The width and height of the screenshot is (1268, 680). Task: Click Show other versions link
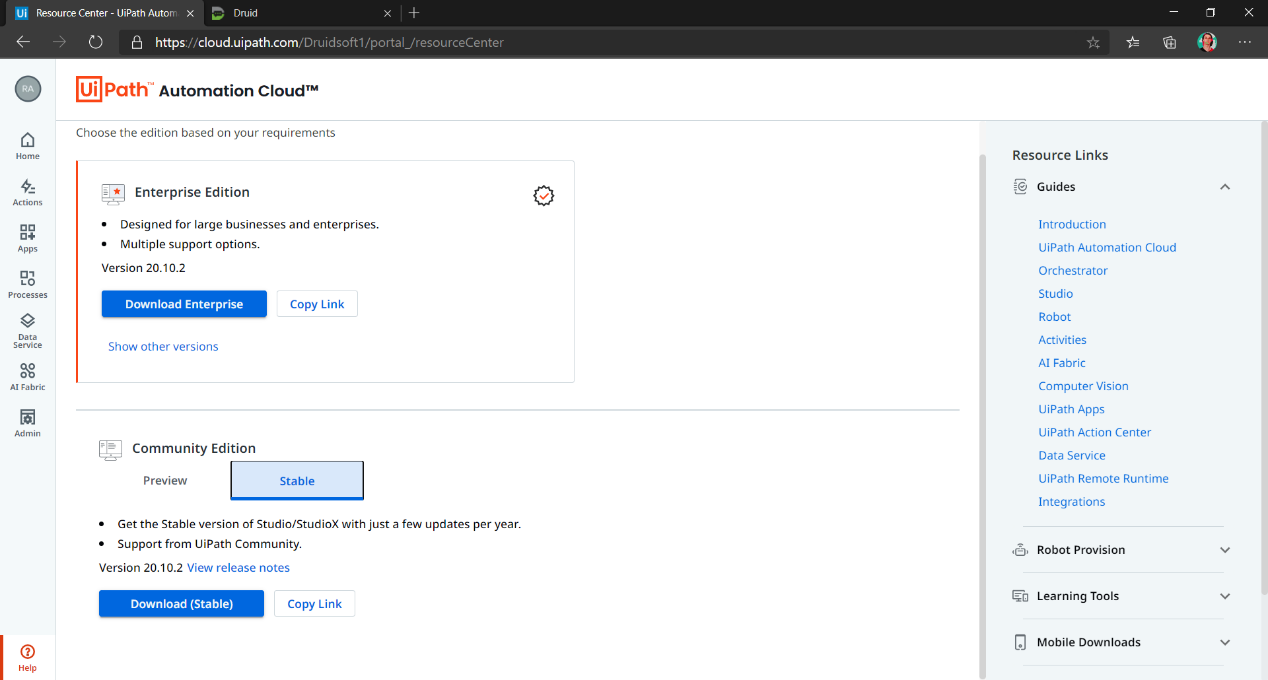[163, 347]
